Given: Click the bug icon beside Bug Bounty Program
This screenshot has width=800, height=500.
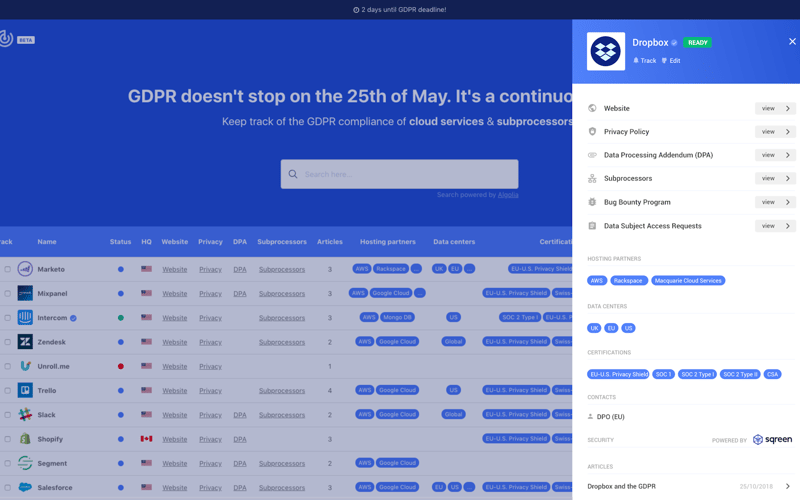Looking at the screenshot, I should point(592,202).
